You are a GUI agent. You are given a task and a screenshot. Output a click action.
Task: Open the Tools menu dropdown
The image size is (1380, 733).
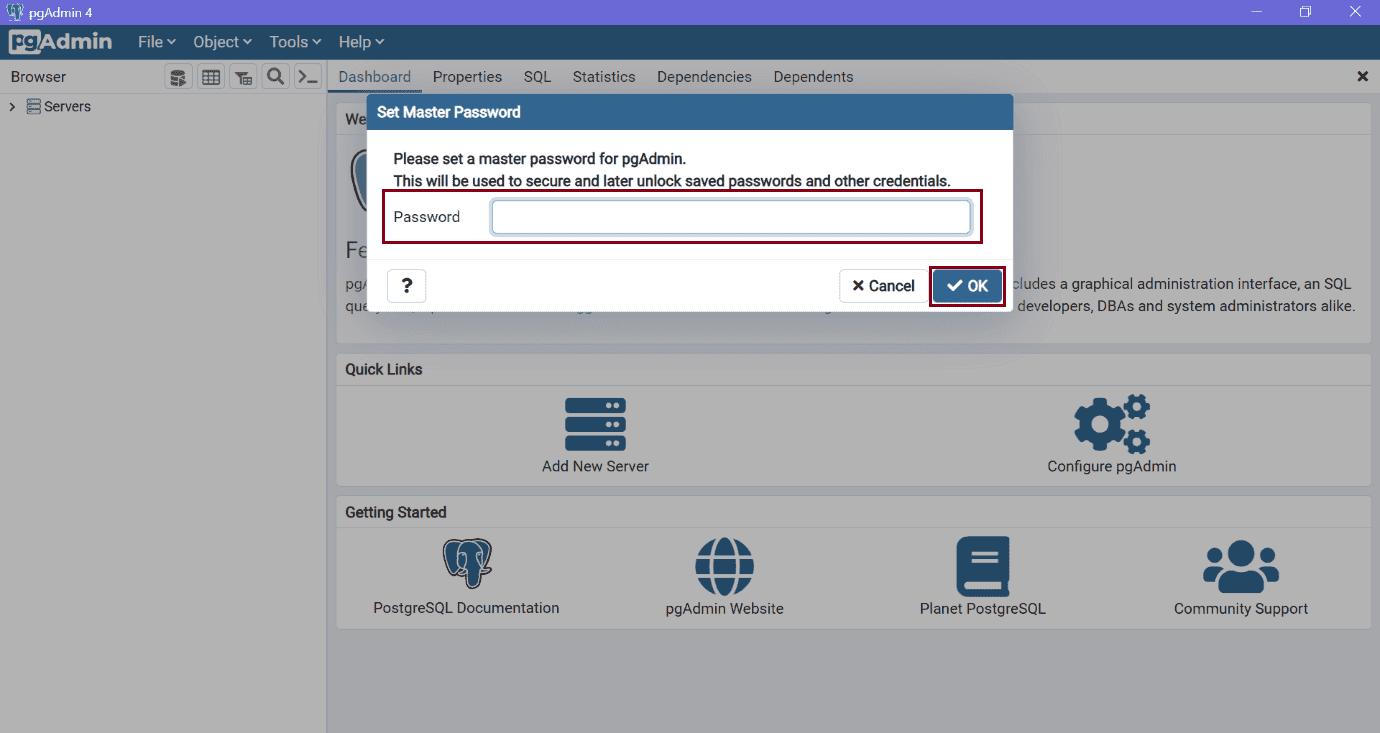295,42
